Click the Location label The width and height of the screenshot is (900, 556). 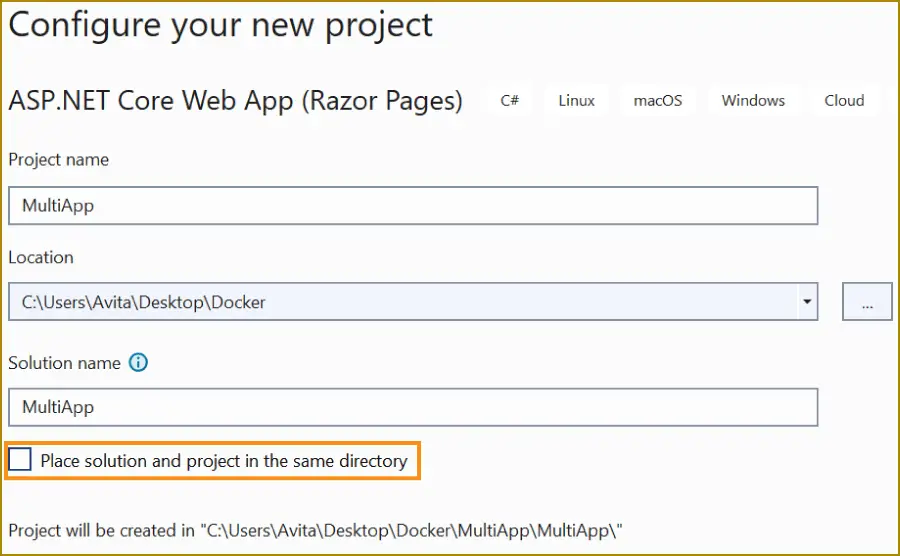(x=41, y=257)
